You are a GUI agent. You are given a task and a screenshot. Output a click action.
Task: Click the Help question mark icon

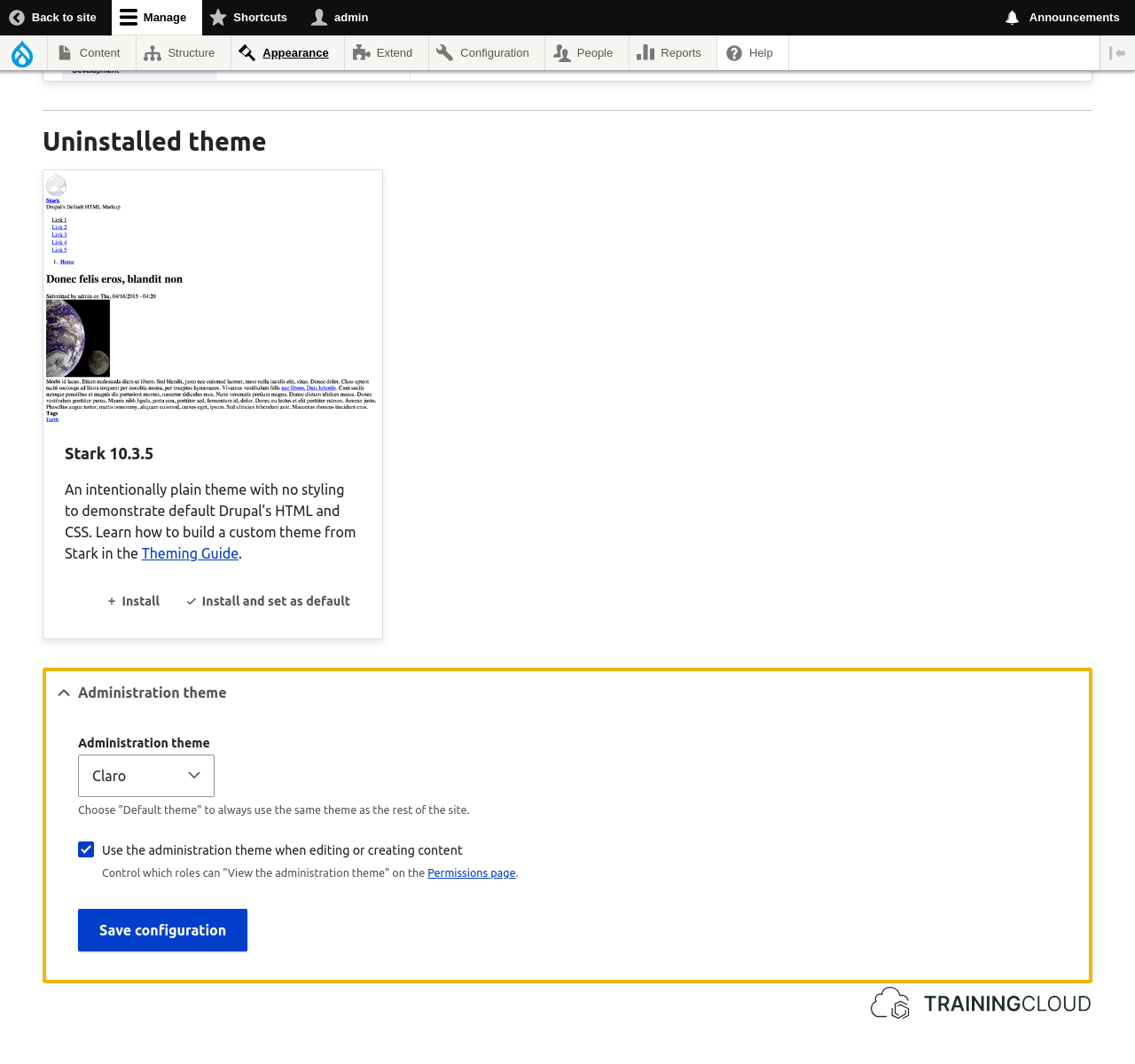point(734,53)
